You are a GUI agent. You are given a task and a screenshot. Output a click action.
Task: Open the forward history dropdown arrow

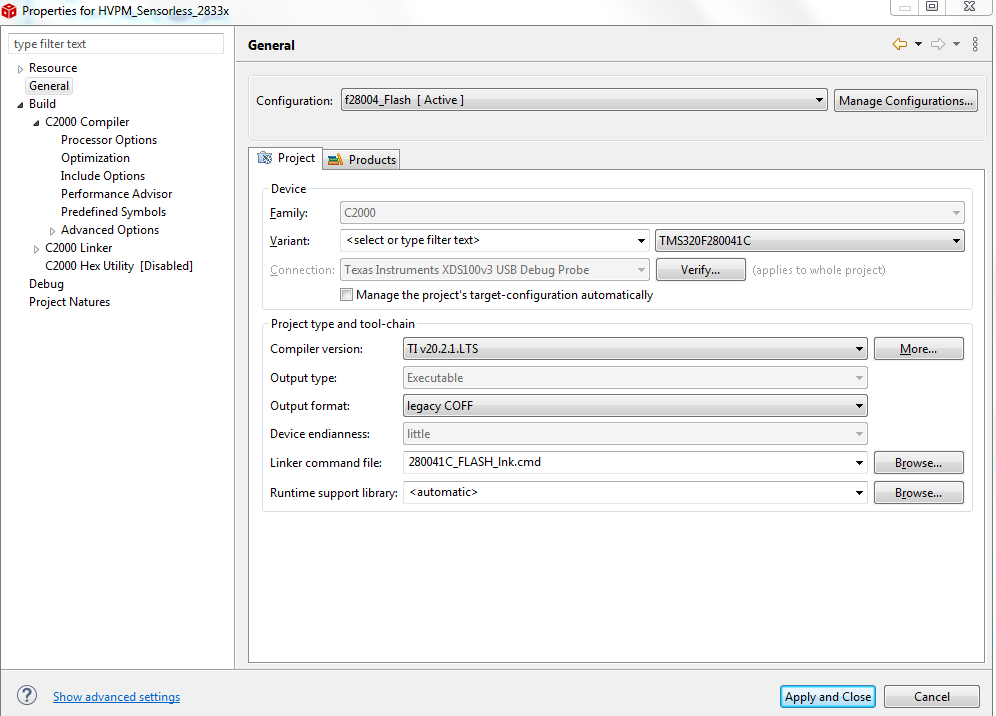[957, 44]
